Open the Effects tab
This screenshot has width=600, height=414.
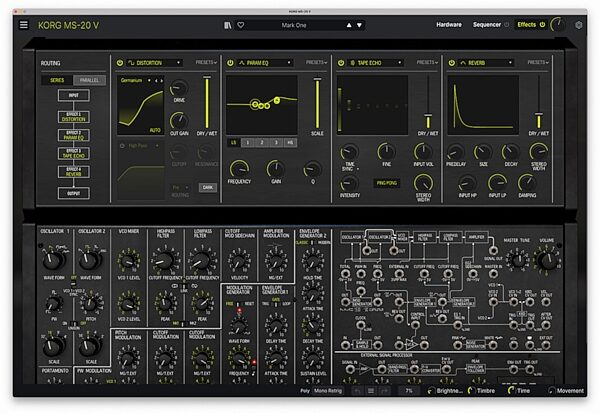527,24
